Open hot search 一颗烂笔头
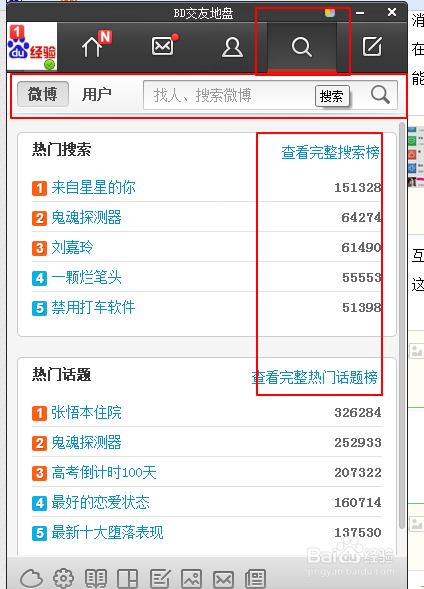 click(x=86, y=277)
